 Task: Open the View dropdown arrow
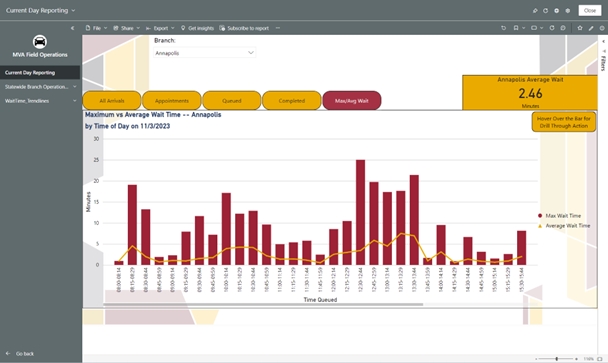pos(542,28)
